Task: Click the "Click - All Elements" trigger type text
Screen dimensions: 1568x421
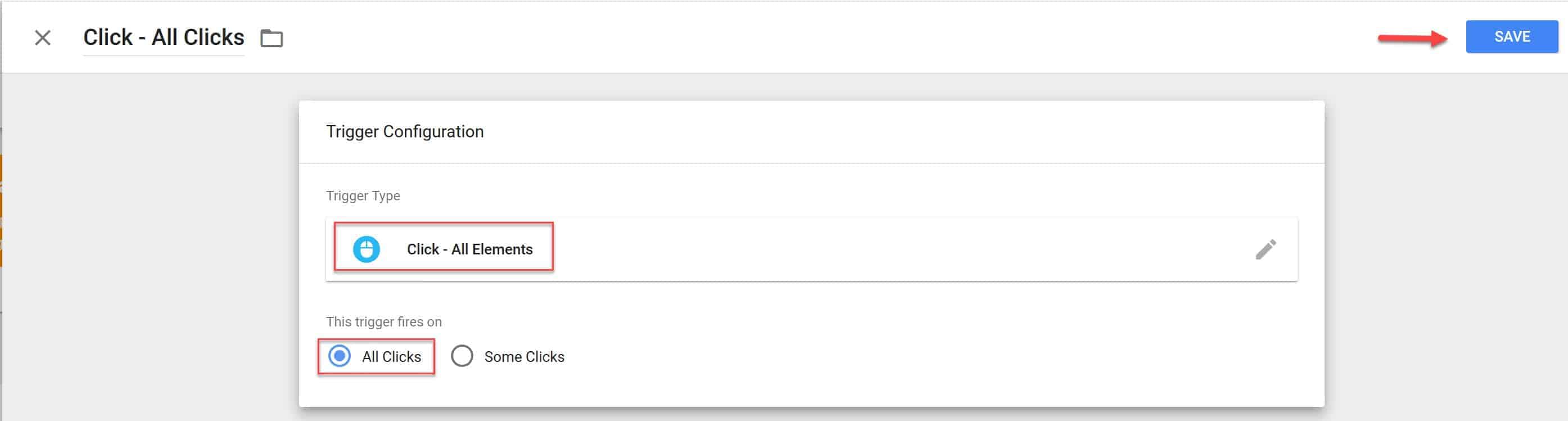Action: pos(469,249)
